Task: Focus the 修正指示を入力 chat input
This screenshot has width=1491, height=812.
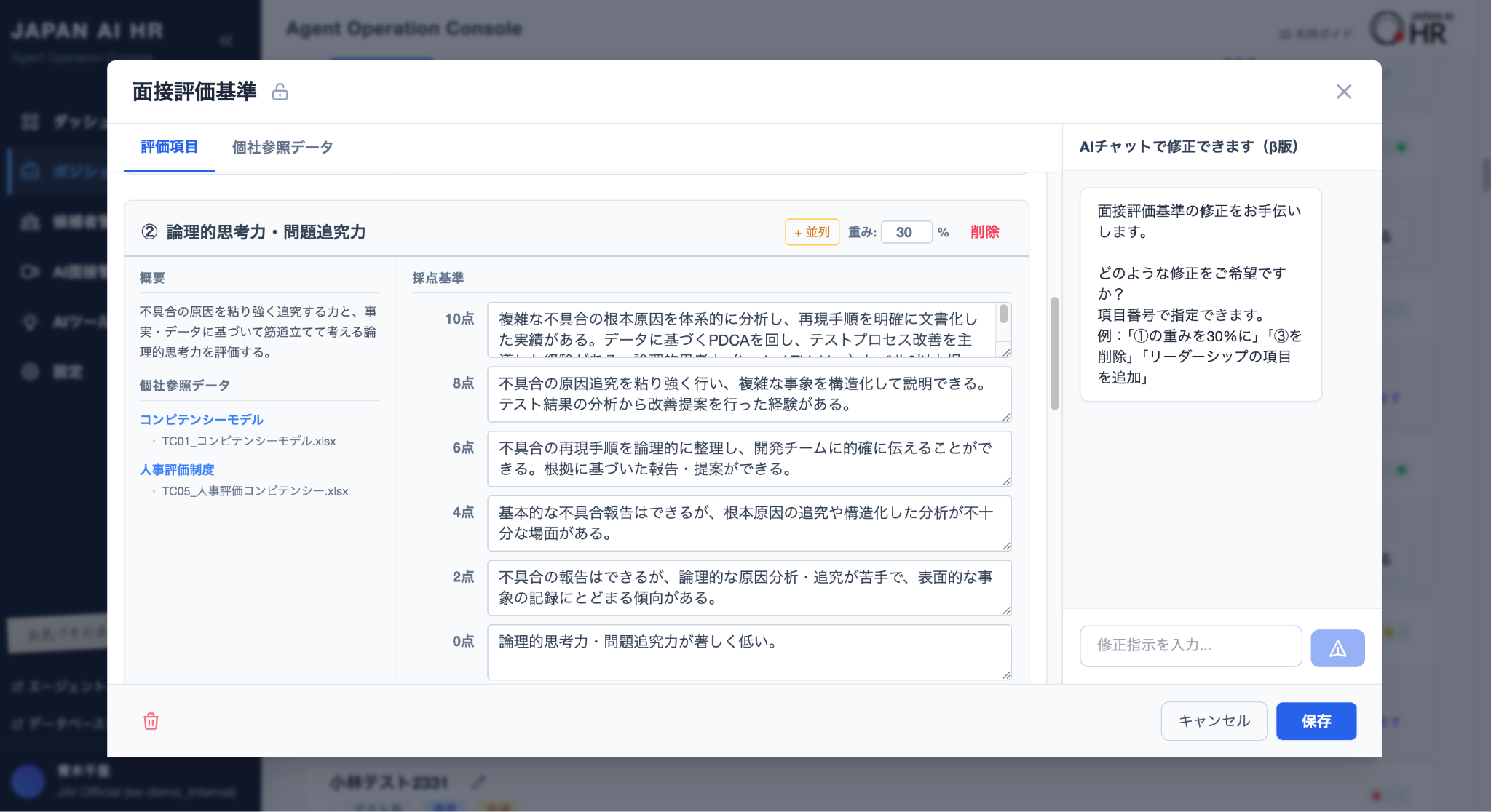Action: [x=1191, y=645]
